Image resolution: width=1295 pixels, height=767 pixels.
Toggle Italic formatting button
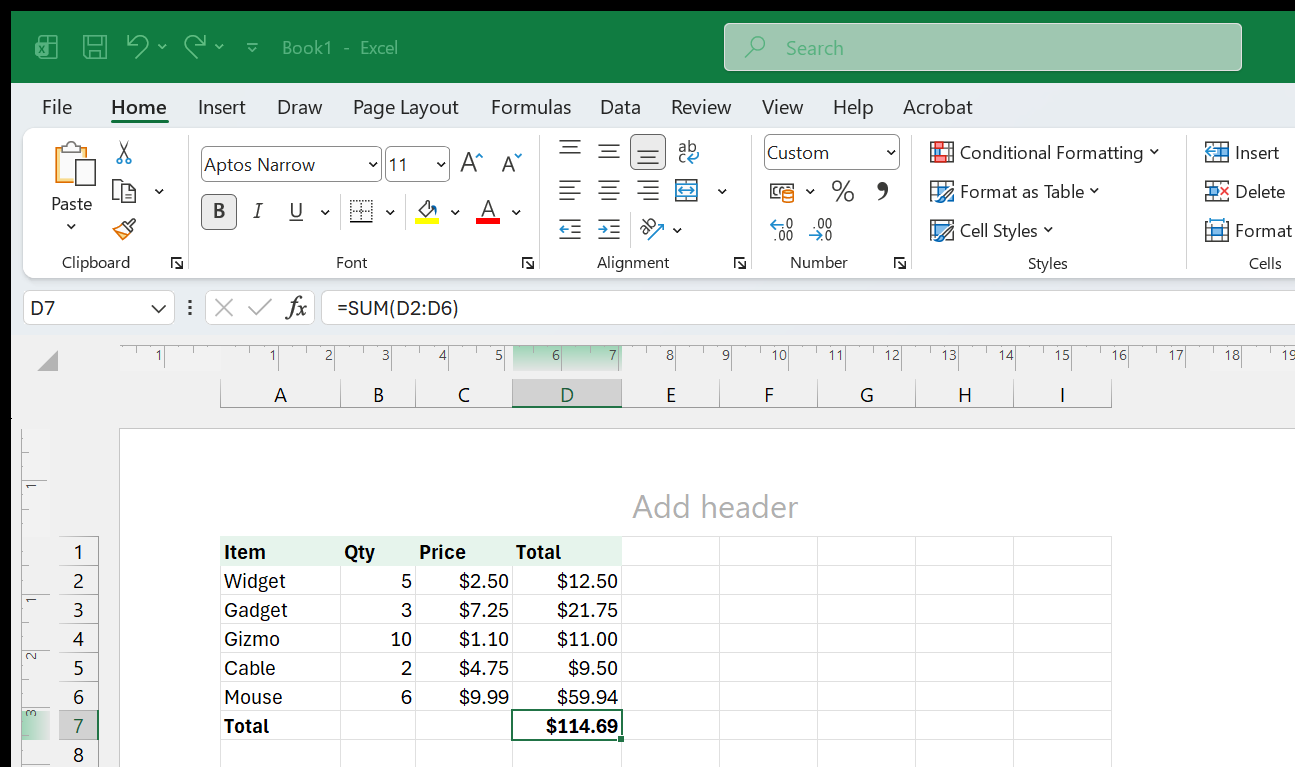(258, 211)
